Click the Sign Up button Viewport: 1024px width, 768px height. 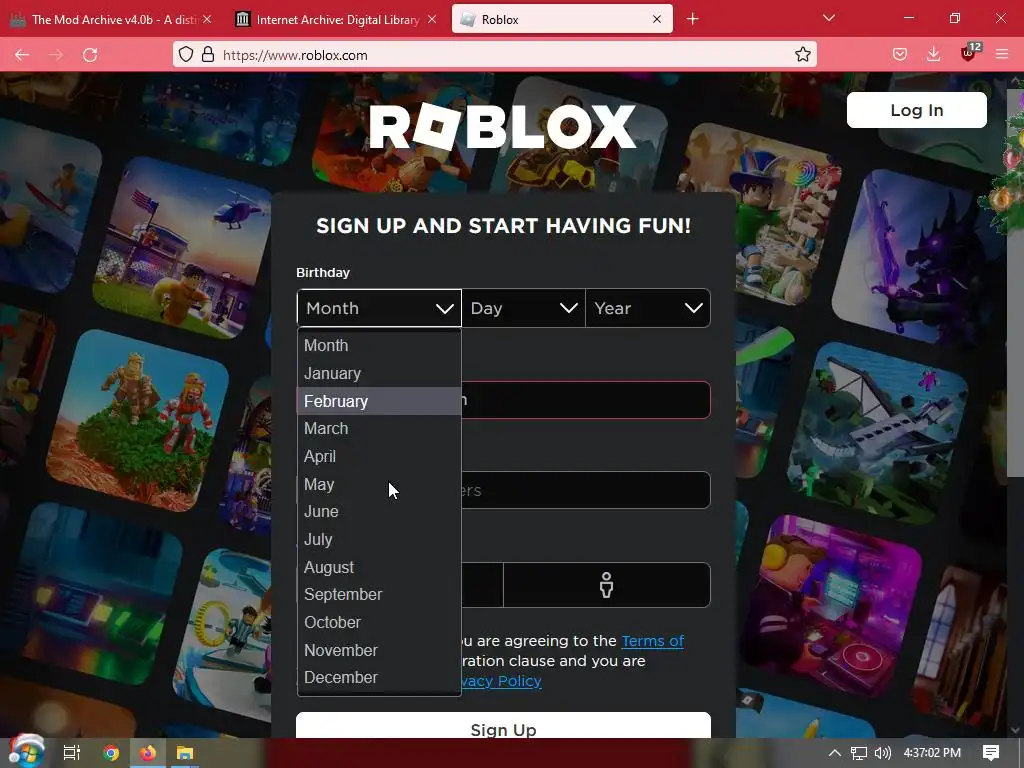(503, 726)
